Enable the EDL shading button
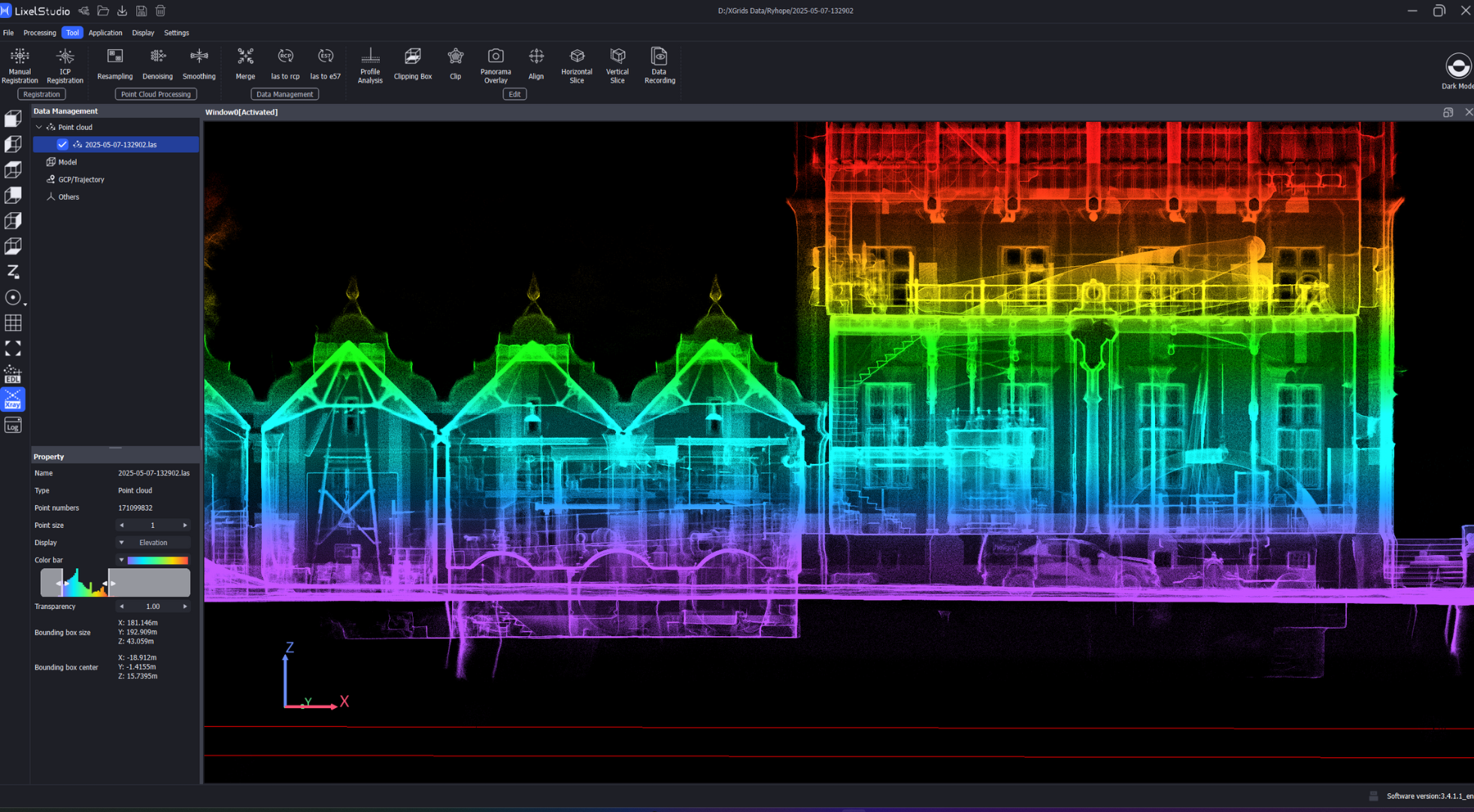Screen dimensions: 1474x812 13,374
